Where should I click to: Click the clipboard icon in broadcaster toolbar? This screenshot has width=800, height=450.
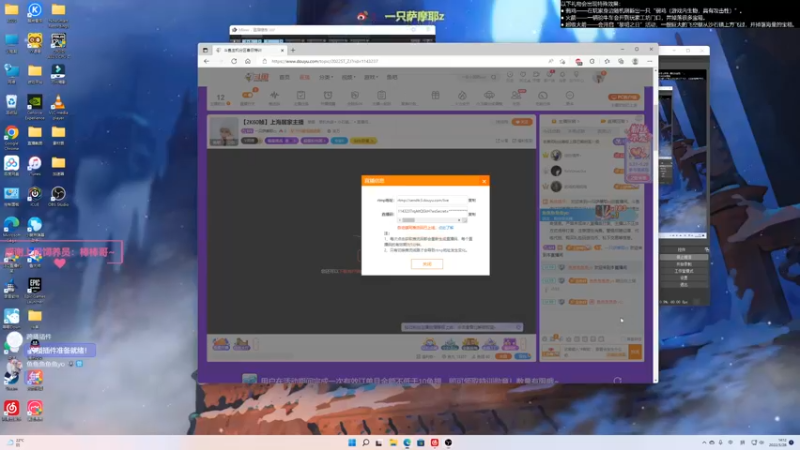(x=381, y=95)
